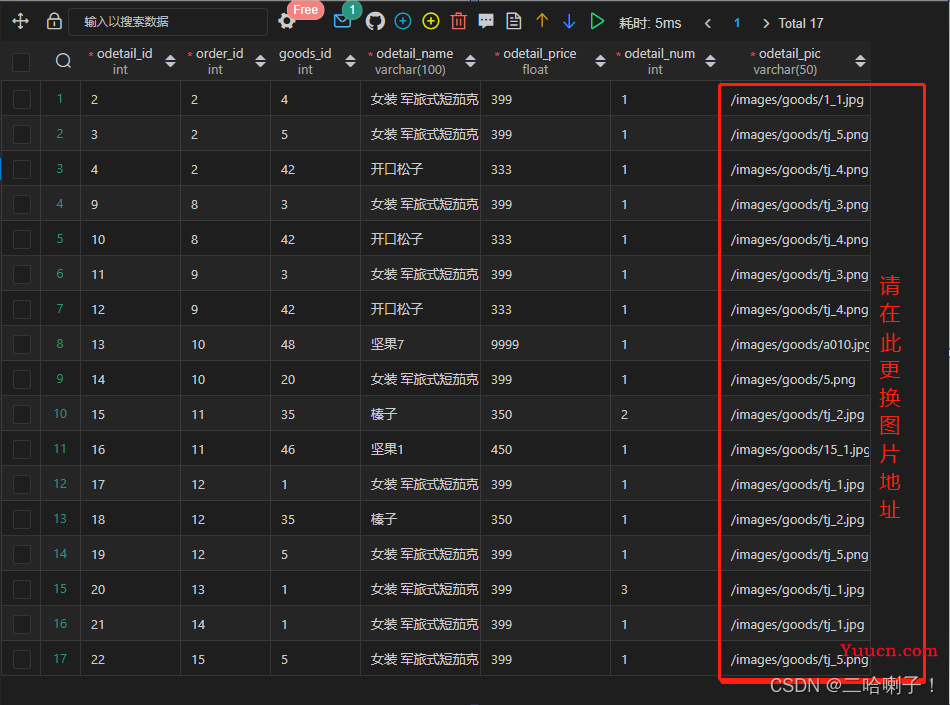The width and height of the screenshot is (950, 705).
Task: Open the chat comment bubble icon
Action: [486, 22]
